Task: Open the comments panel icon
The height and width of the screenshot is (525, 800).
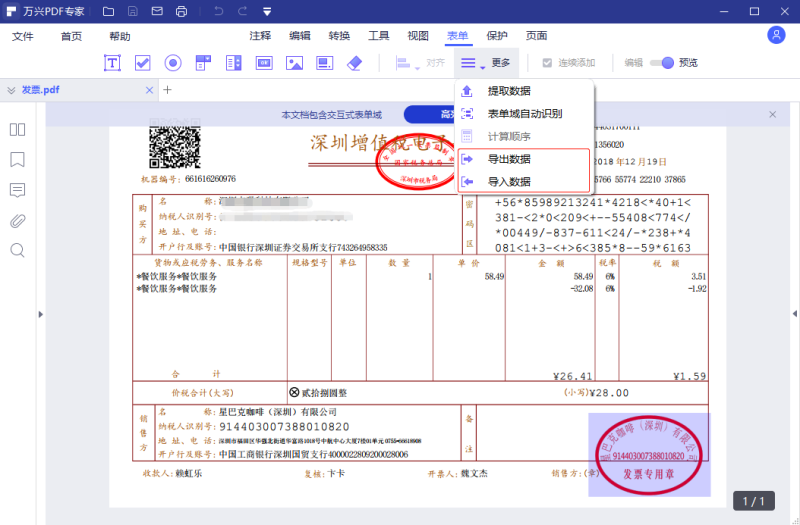Action: (17, 190)
